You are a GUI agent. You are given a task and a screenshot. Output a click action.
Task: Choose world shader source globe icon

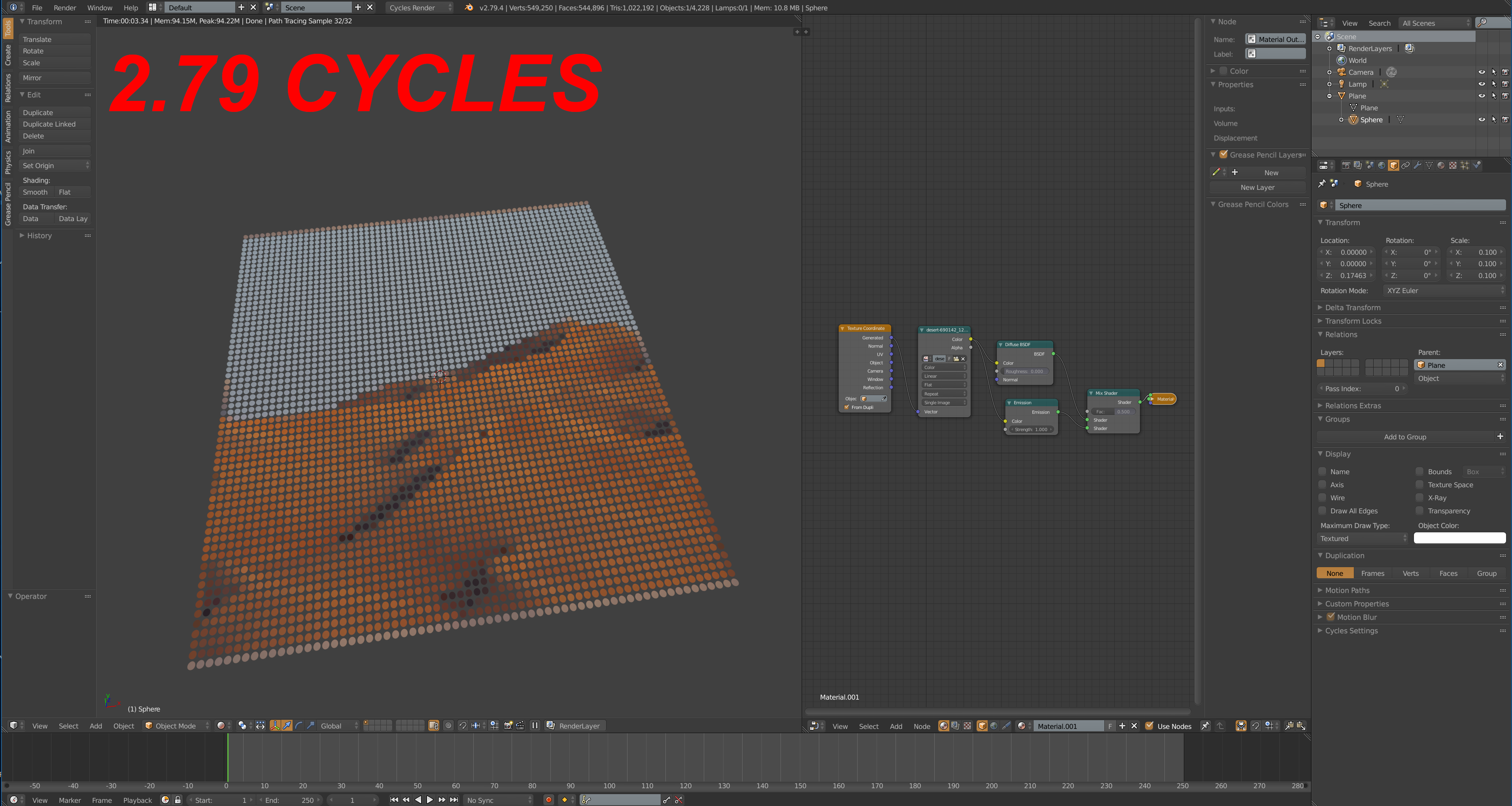[x=994, y=726]
